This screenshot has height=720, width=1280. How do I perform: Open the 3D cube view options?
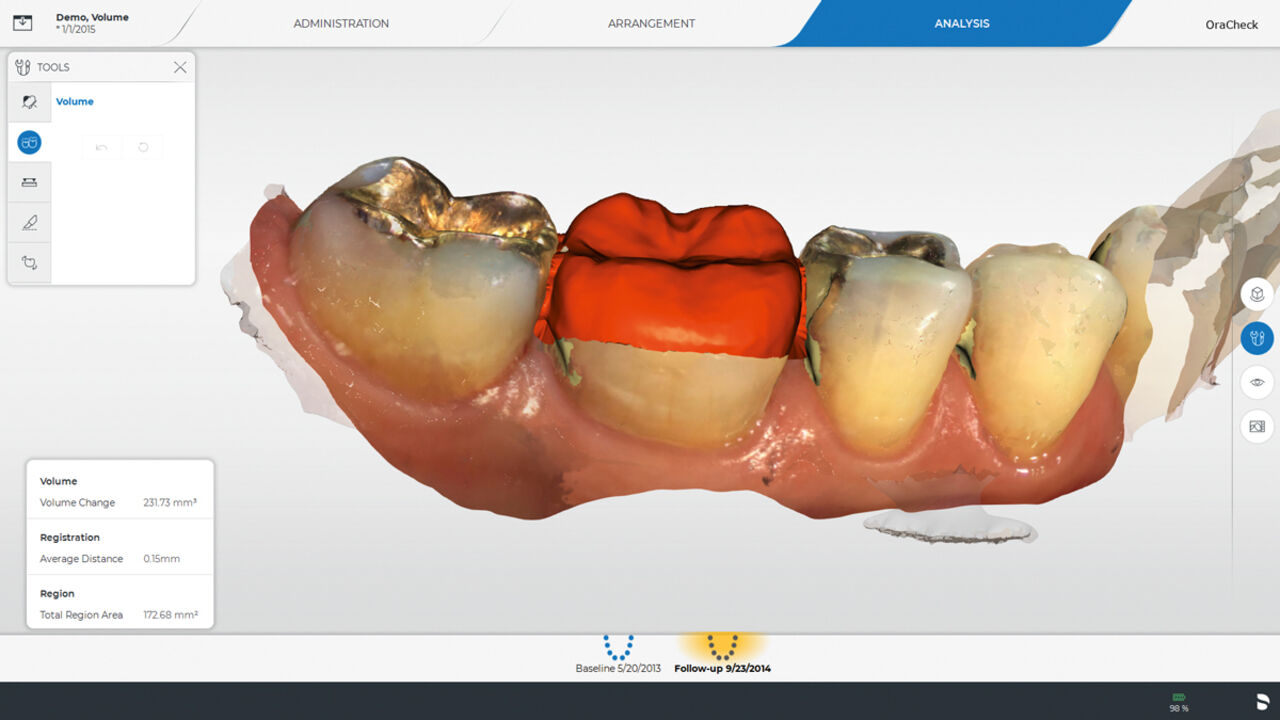tap(1257, 295)
